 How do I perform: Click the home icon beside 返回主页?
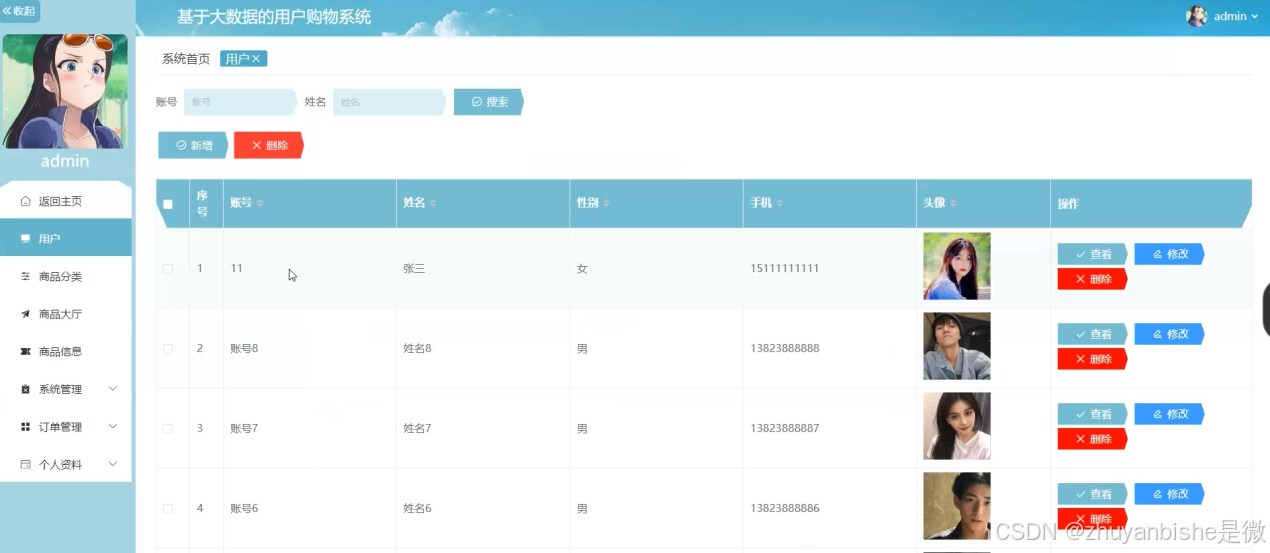click(25, 201)
